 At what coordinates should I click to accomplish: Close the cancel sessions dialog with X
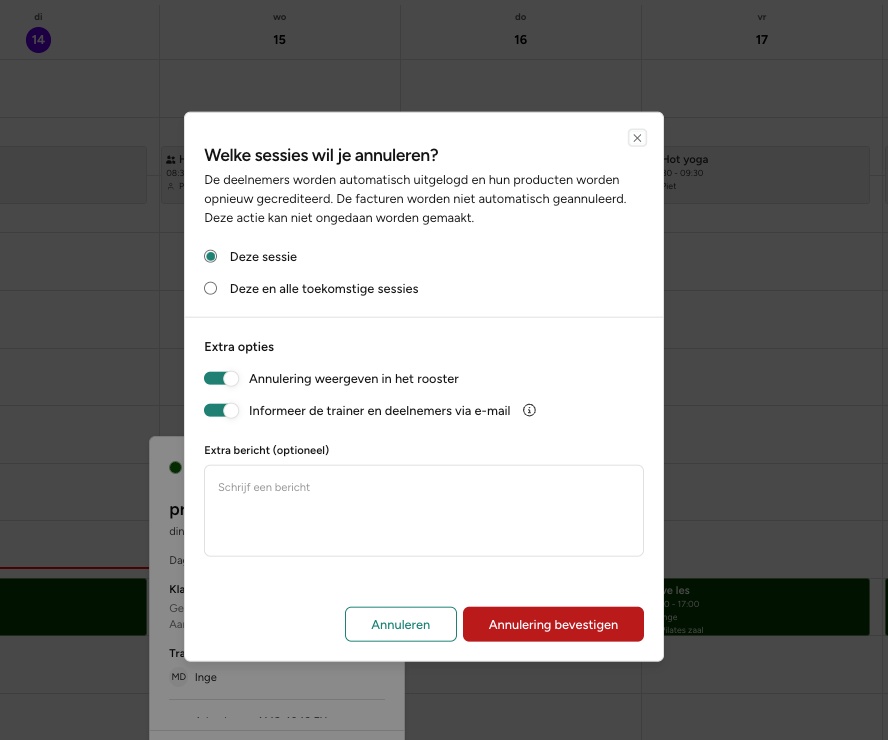(637, 138)
